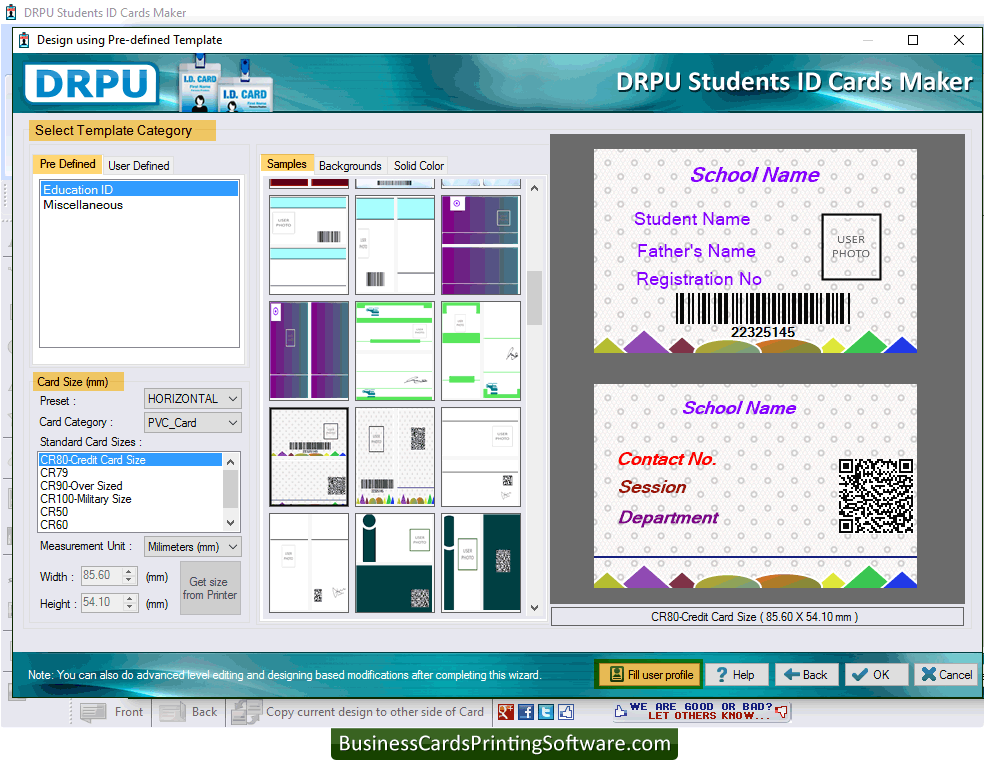Choose green blocks vertical template with signature
Image resolution: width=984 pixels, height=760 pixels.
click(481, 351)
